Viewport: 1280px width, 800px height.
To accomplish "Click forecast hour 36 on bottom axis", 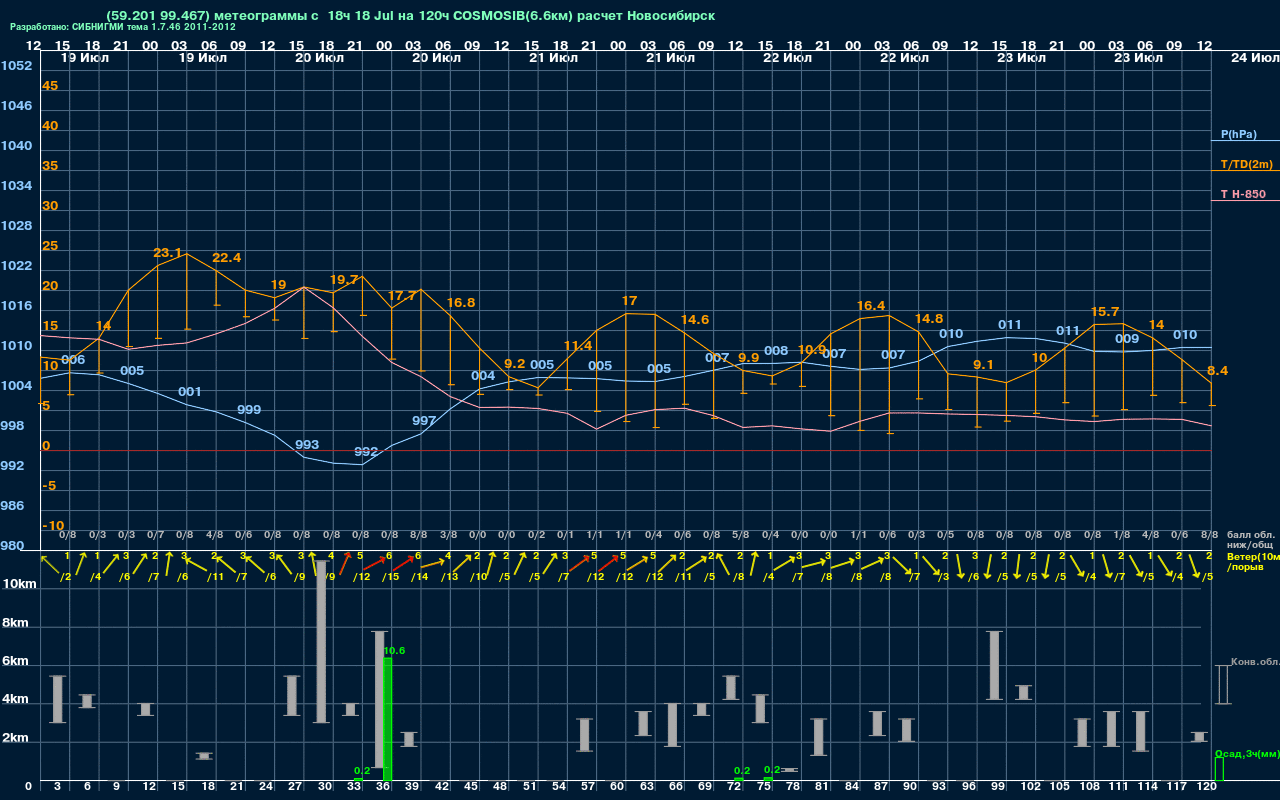I will coord(383,788).
